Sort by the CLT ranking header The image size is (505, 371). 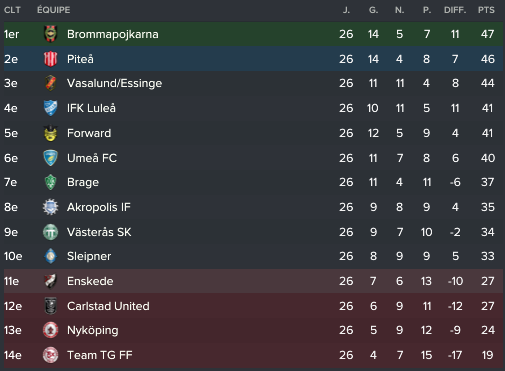pyautogui.click(x=12, y=10)
